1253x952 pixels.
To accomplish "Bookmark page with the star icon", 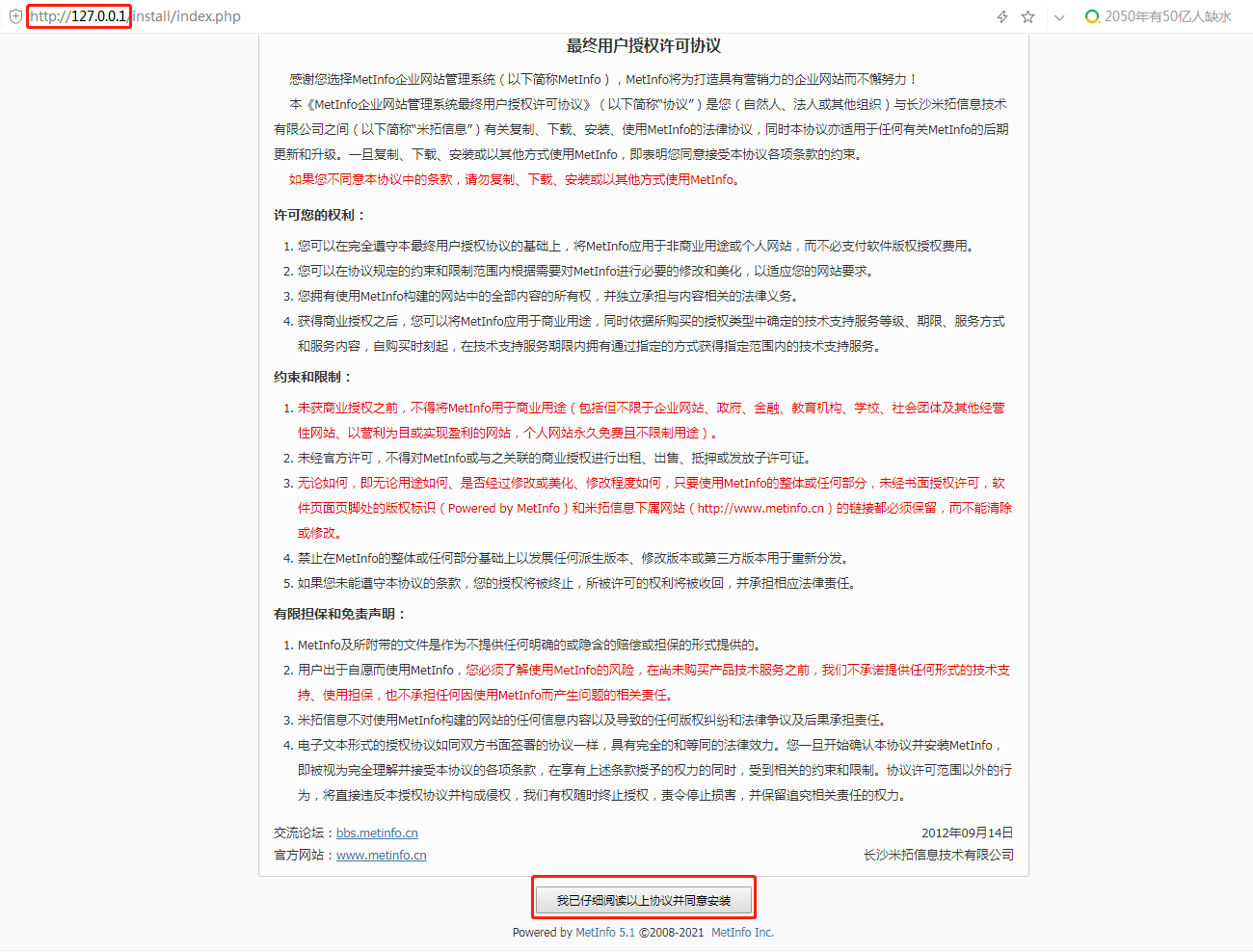I will tap(1027, 16).
